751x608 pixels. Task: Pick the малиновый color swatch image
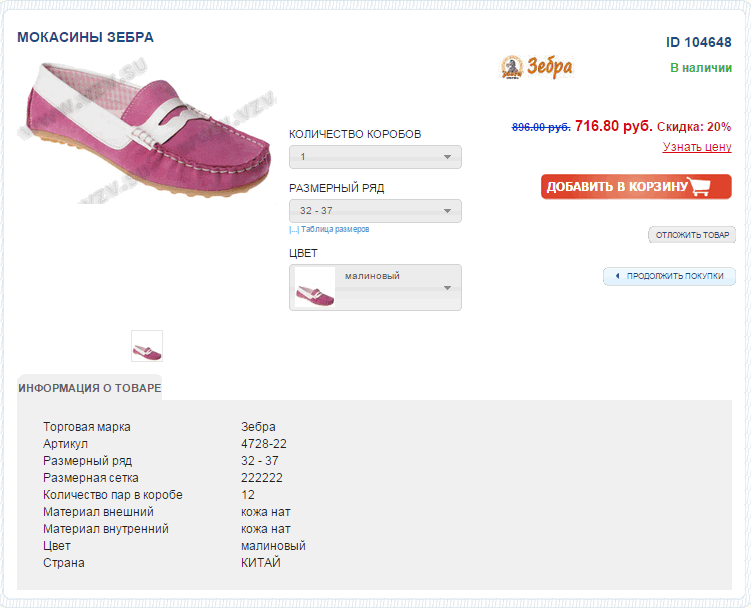(314, 288)
